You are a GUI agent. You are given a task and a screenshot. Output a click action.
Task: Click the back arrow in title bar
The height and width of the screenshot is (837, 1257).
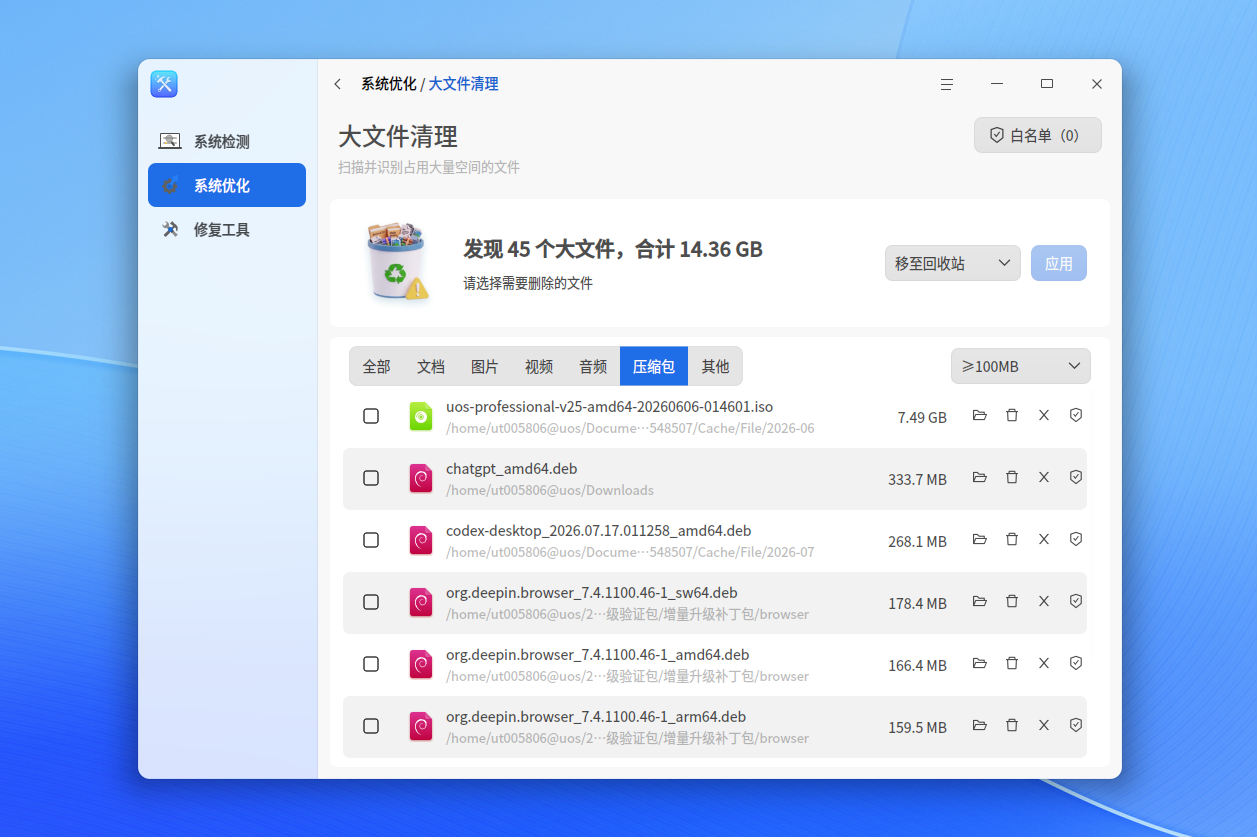coord(338,84)
